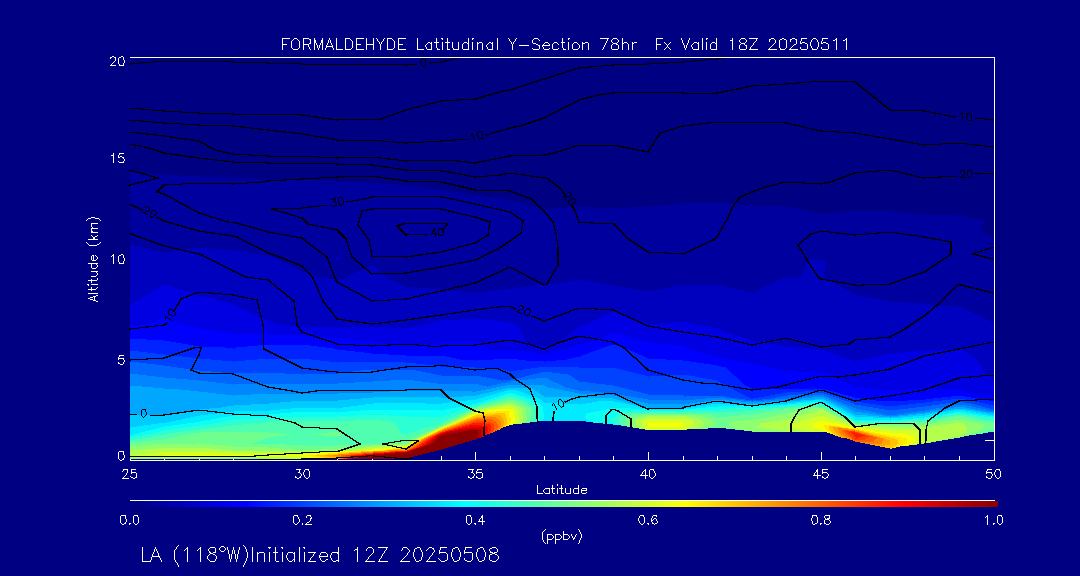
Task: Click the color scale value 0.0
Action: (x=129, y=520)
